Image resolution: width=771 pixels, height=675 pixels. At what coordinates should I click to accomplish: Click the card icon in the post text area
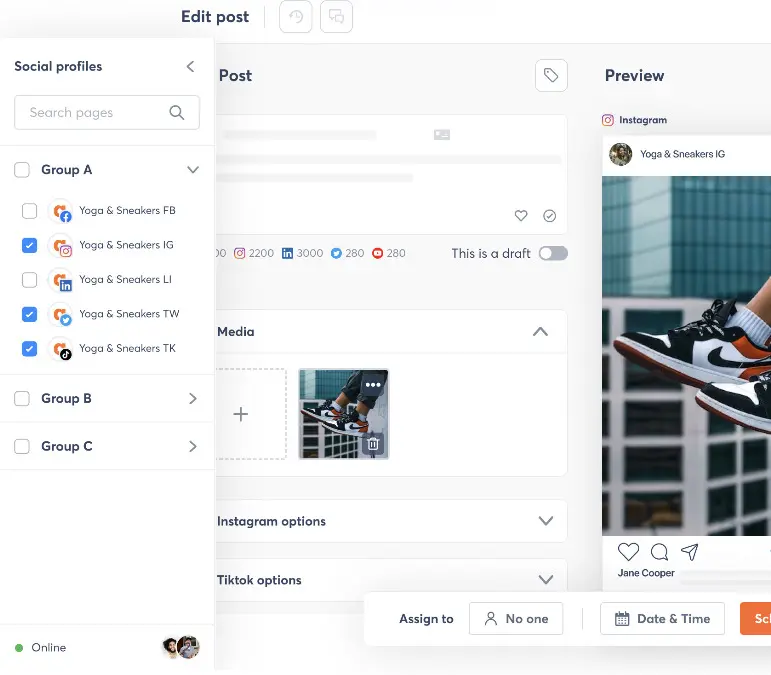pos(442,135)
